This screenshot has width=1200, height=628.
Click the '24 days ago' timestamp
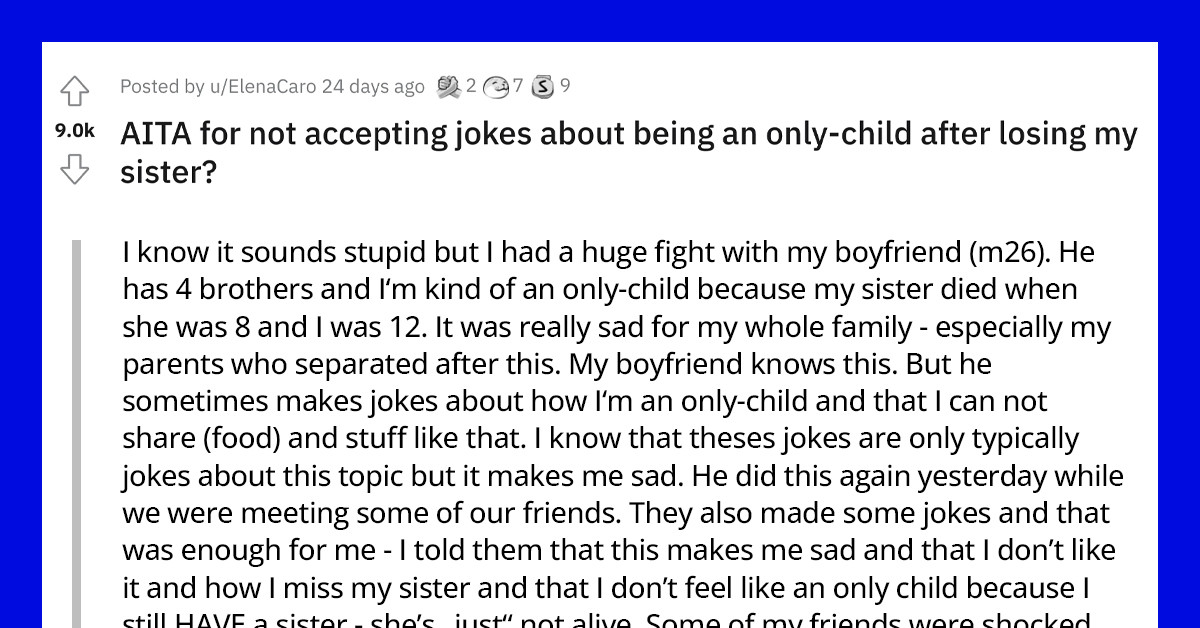pos(369,87)
